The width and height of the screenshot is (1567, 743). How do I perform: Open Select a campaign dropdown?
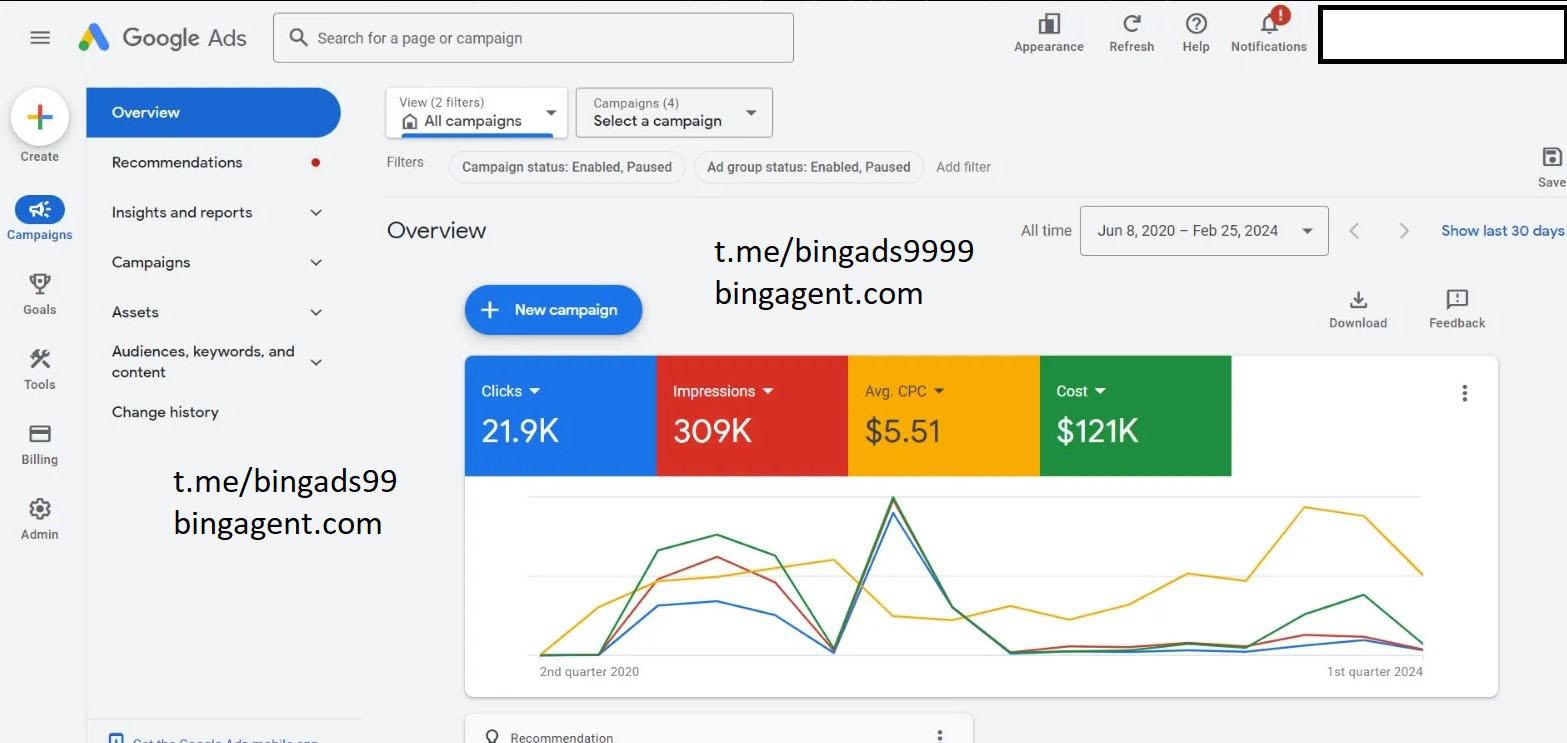(674, 112)
